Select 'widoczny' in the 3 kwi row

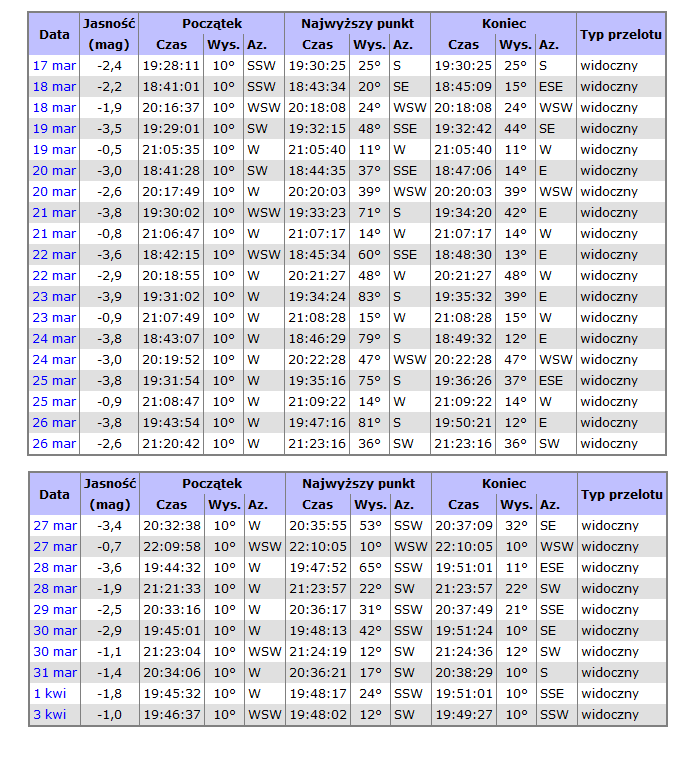pos(610,715)
